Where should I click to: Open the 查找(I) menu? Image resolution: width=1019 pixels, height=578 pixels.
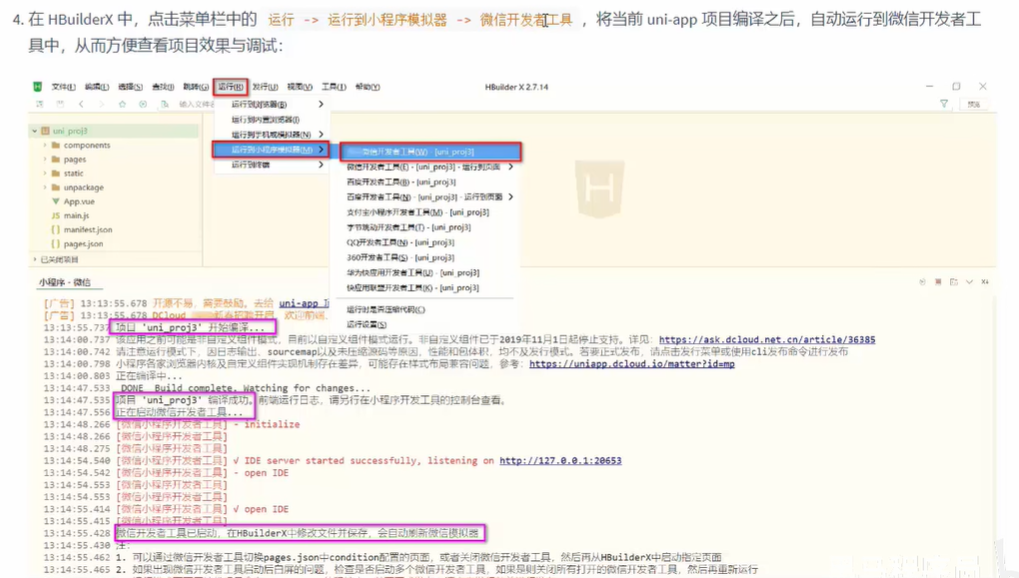(x=163, y=86)
